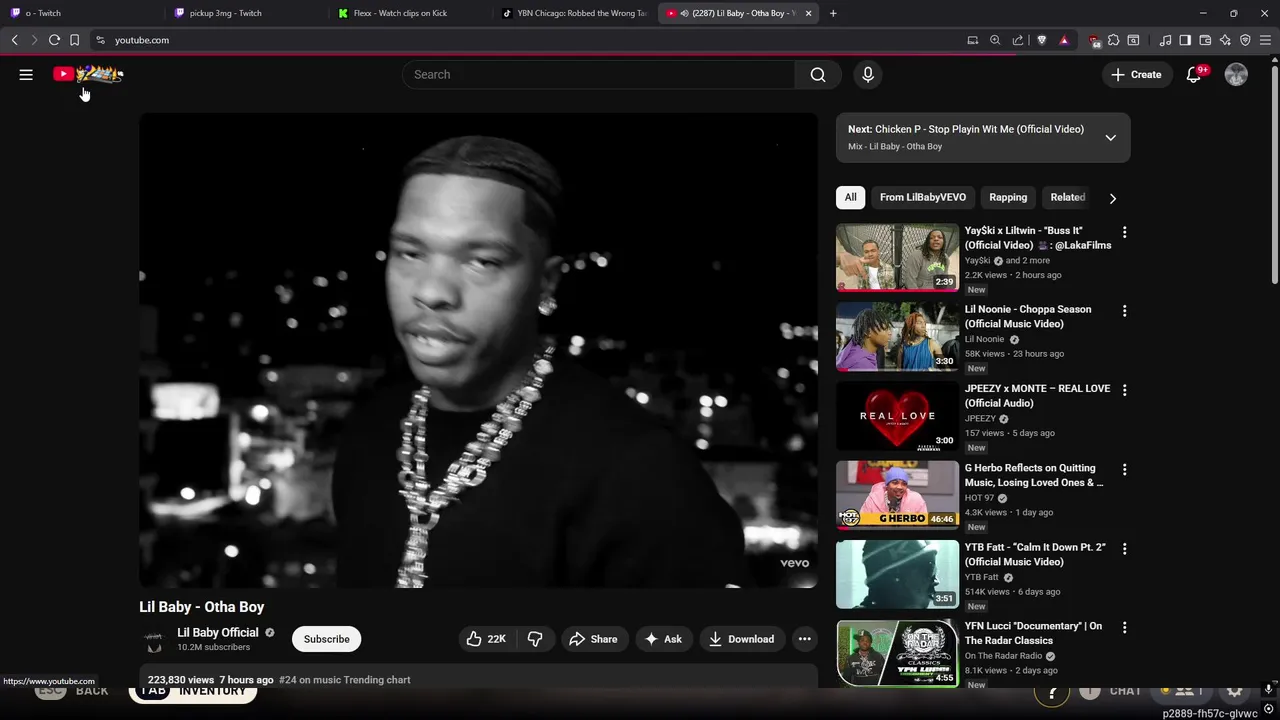Click the Share button

pos(593,639)
